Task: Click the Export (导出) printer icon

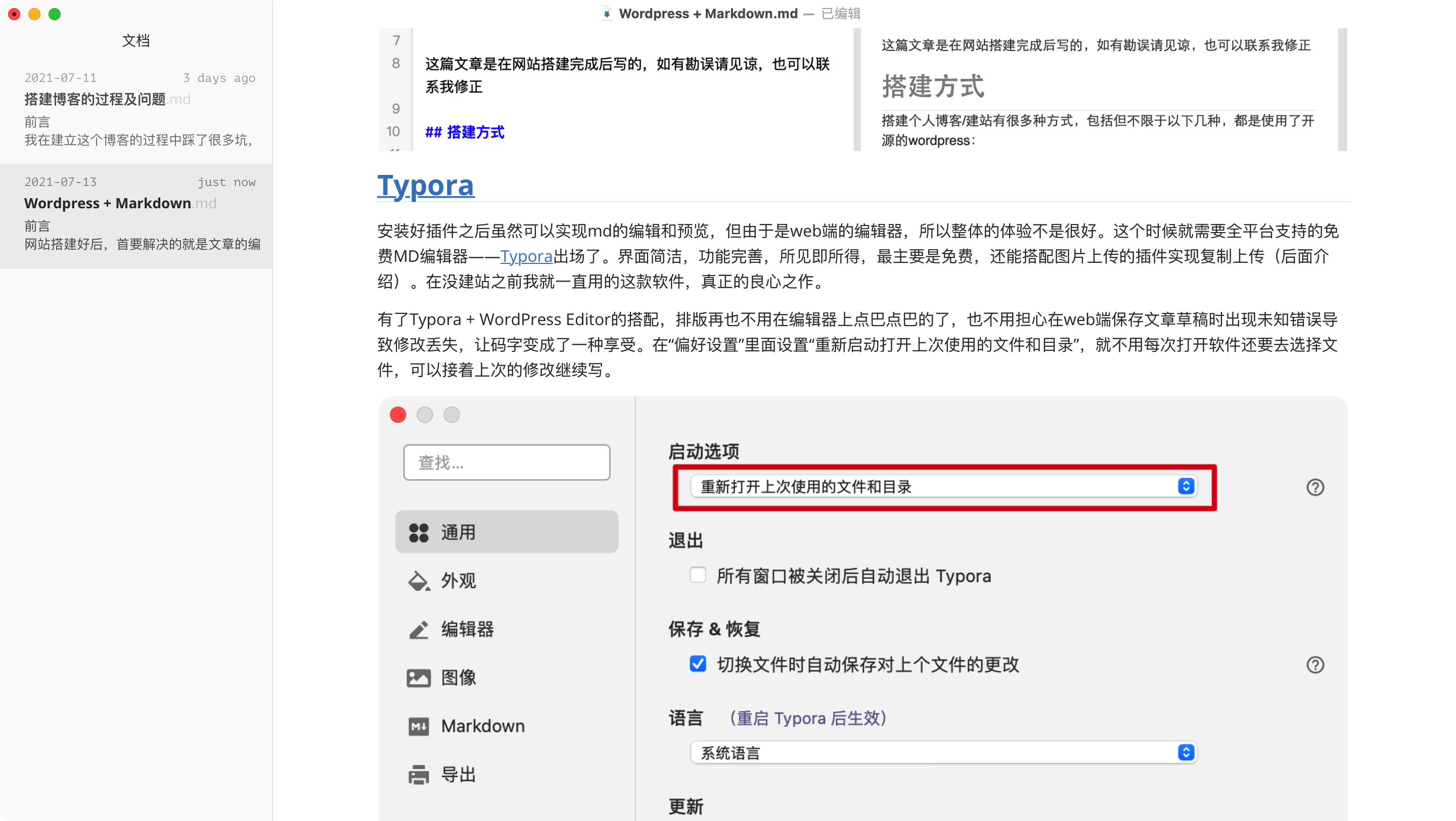Action: [418, 774]
